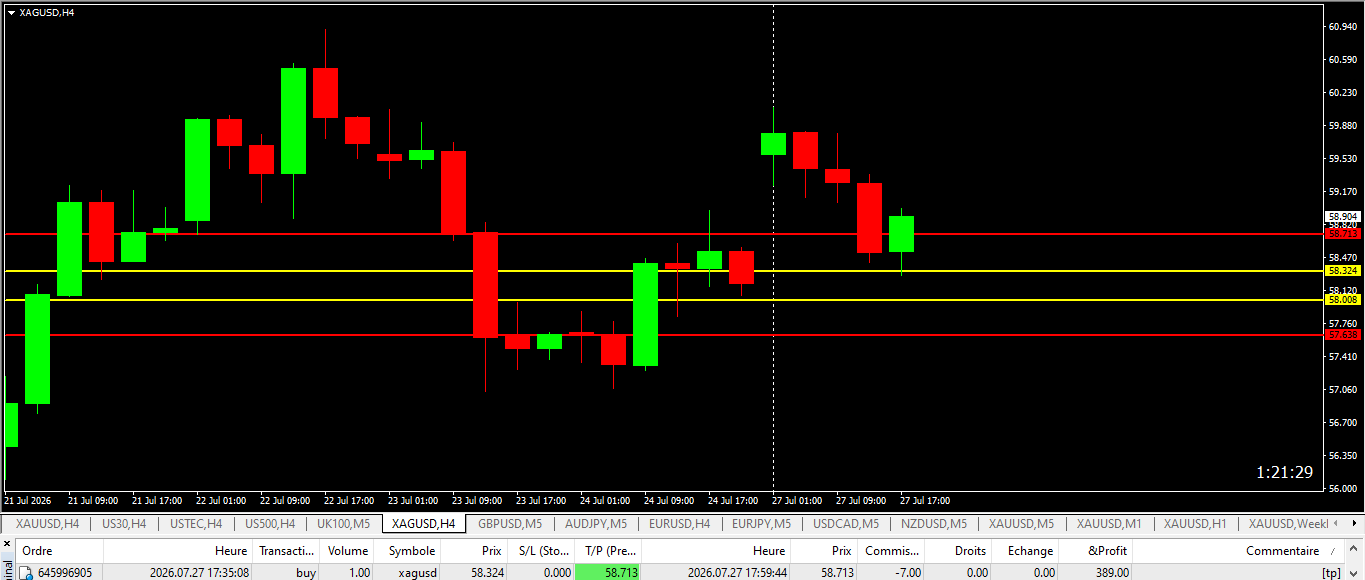Click the Commission column header
Image resolution: width=1365 pixels, height=580 pixels.
pos(892,551)
